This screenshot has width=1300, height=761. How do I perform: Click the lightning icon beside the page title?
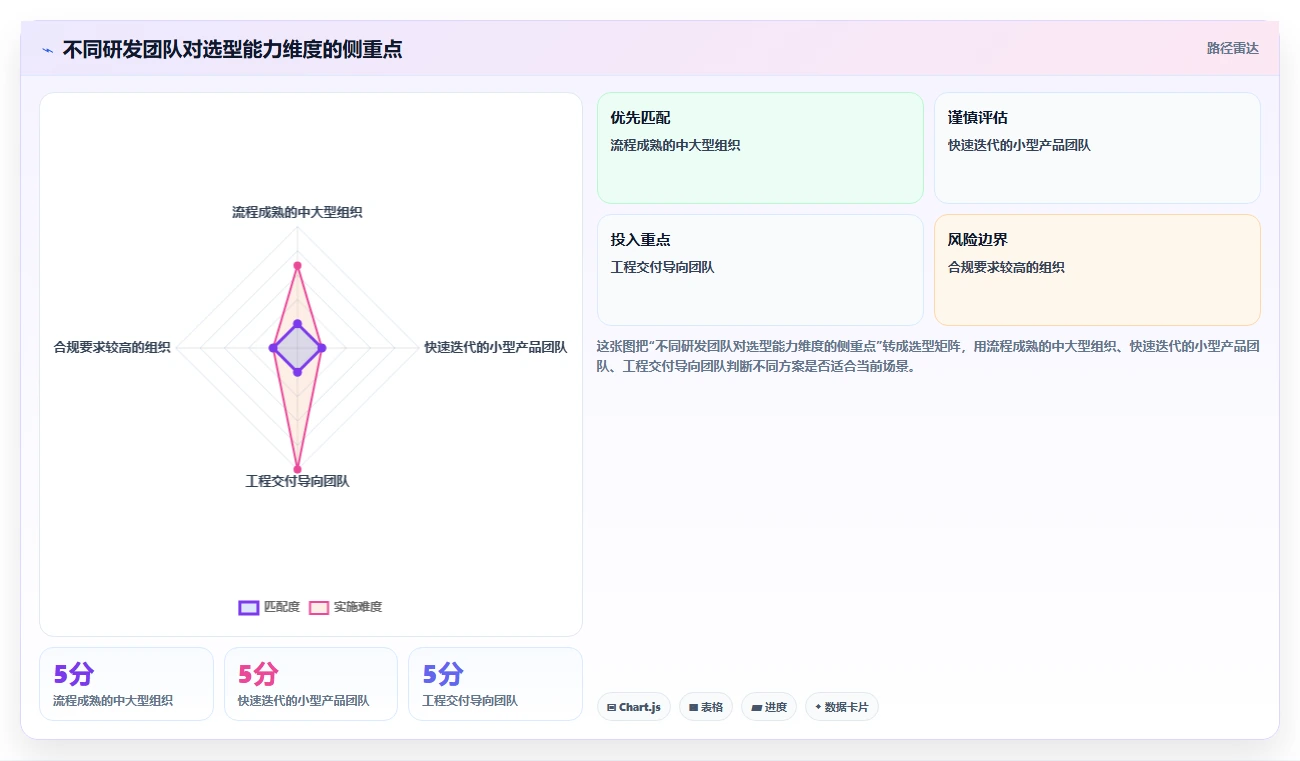coord(47,50)
